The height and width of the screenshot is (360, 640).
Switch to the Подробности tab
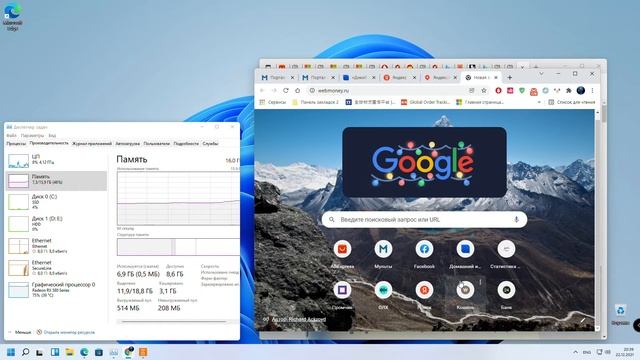coord(186,144)
